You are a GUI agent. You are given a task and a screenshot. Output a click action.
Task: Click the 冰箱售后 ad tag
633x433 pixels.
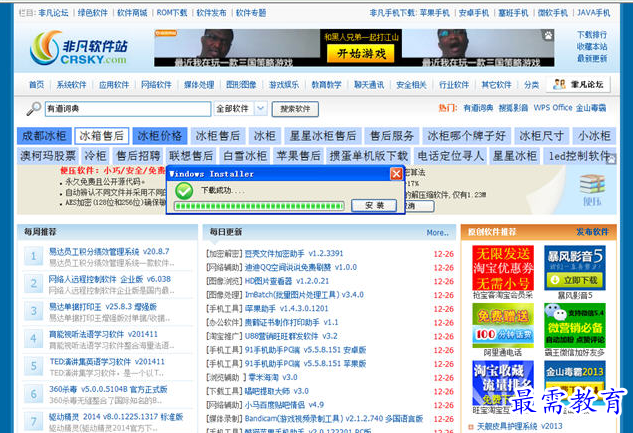pyautogui.click(x=102, y=136)
